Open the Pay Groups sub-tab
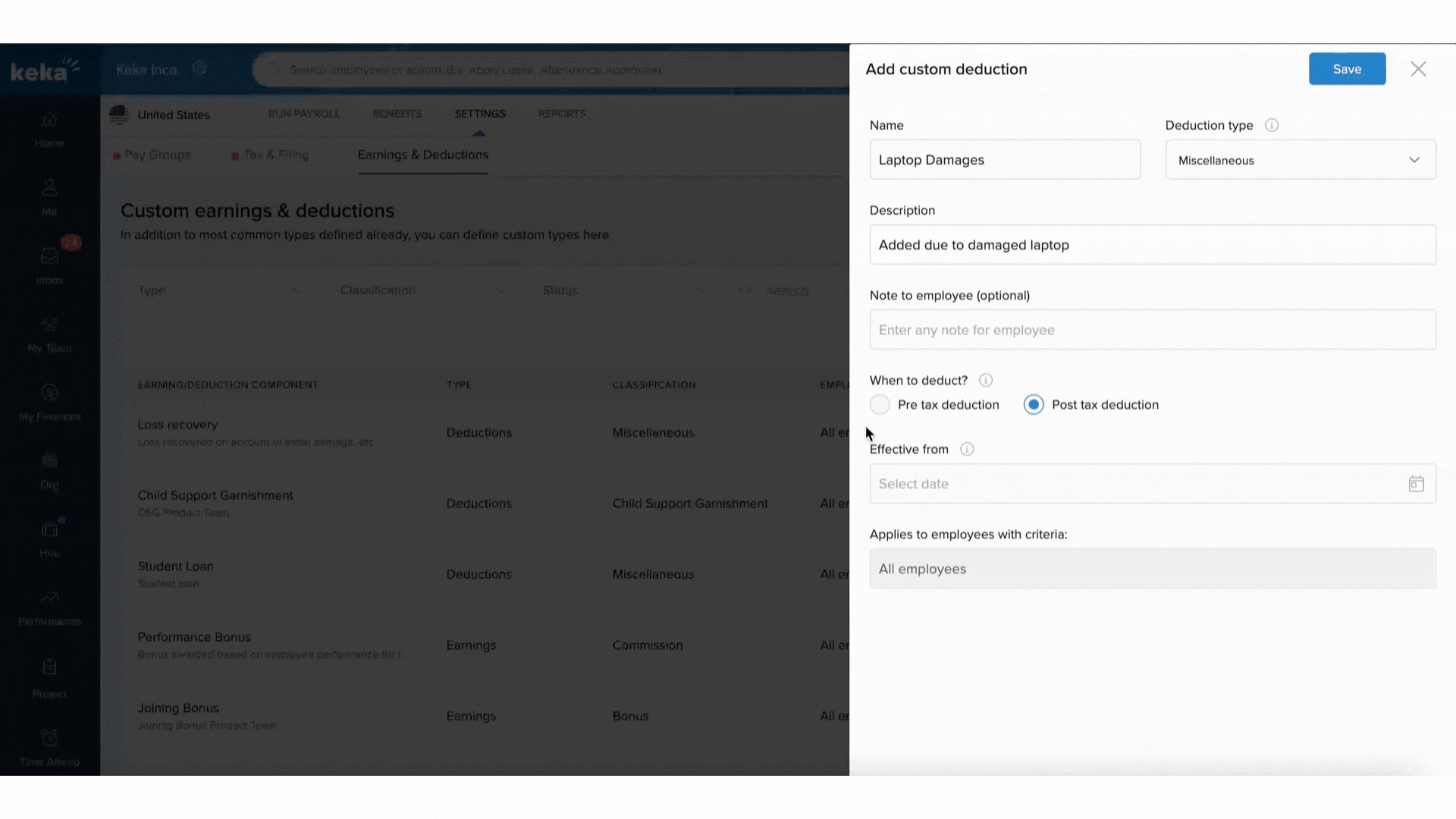Screen dimensions: 1456x819 click(157, 155)
